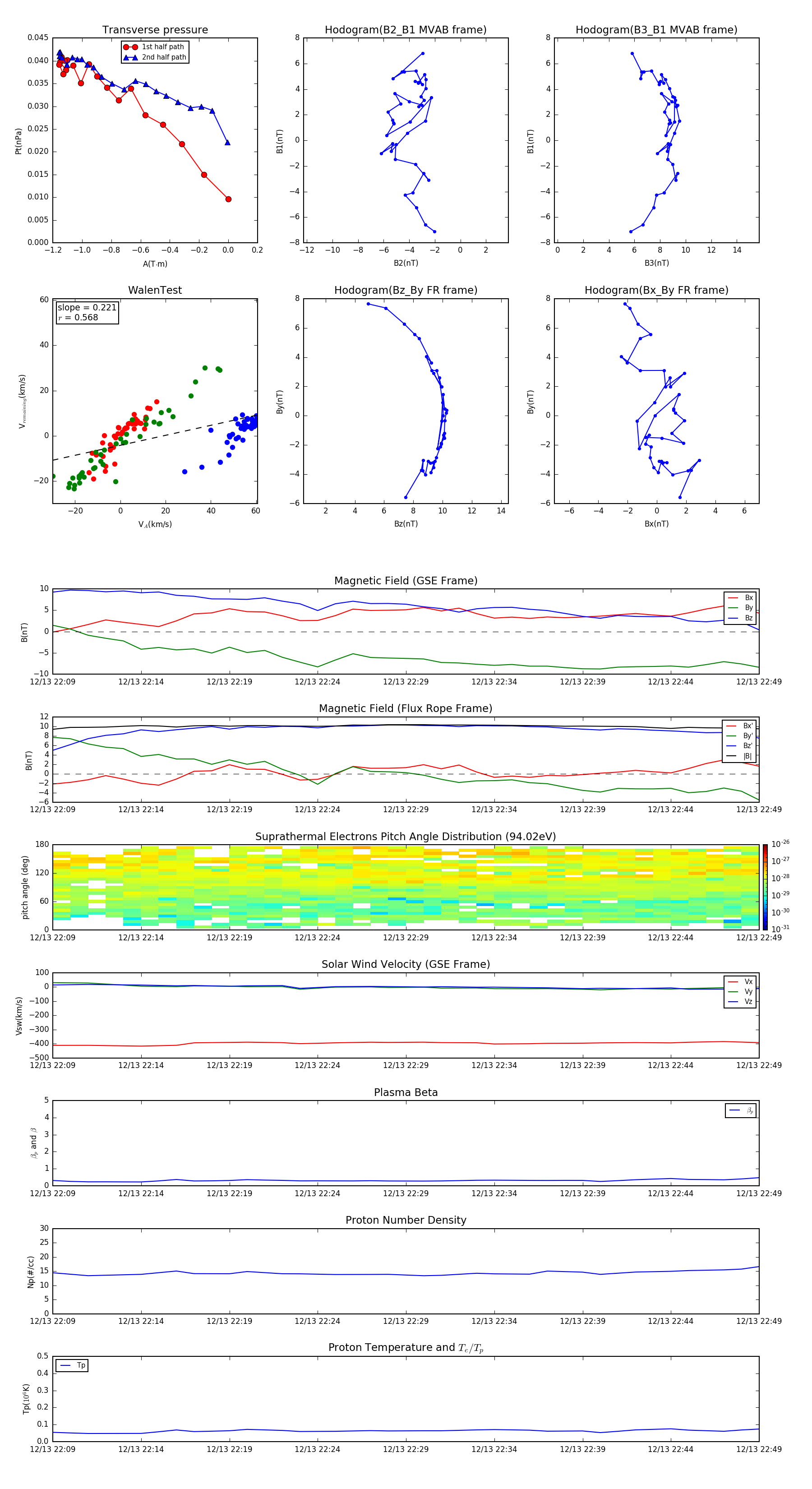
Task: Click the "B2(nT)" x-axis label
Action: 406,263
